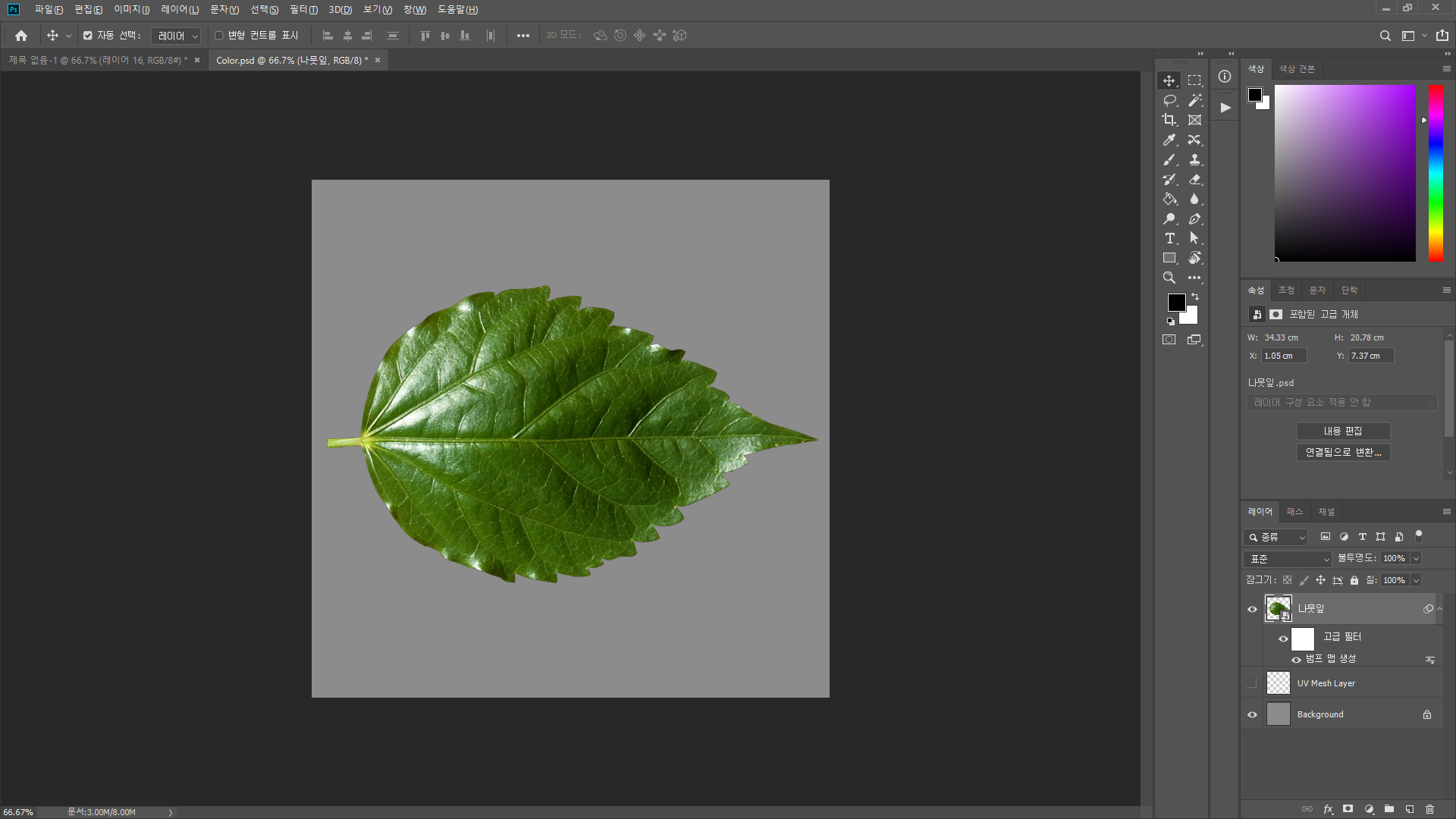Click the Delete layer trash icon
The width and height of the screenshot is (1456, 819).
1429,809
